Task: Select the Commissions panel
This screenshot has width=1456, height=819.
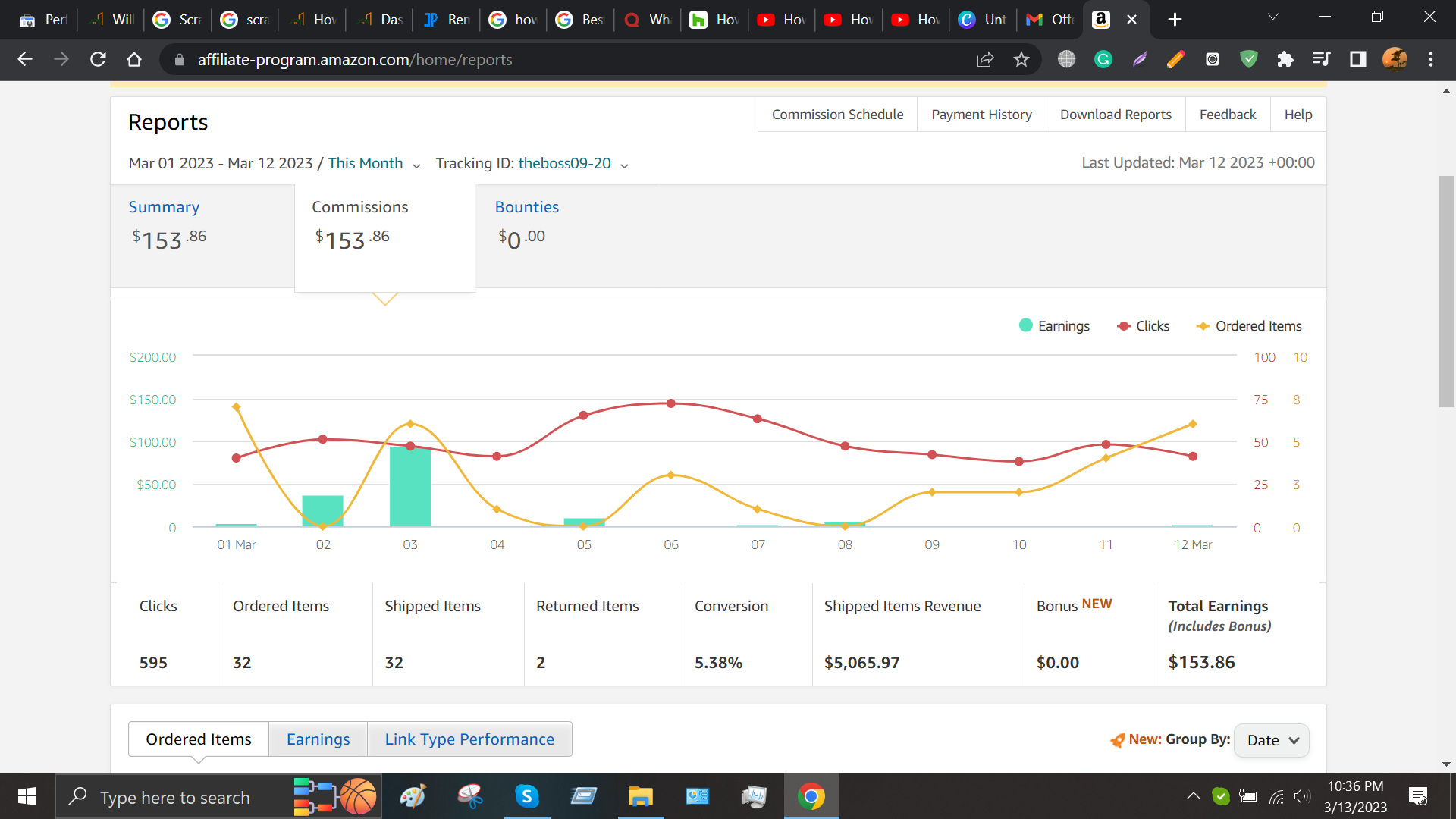Action: (x=385, y=237)
